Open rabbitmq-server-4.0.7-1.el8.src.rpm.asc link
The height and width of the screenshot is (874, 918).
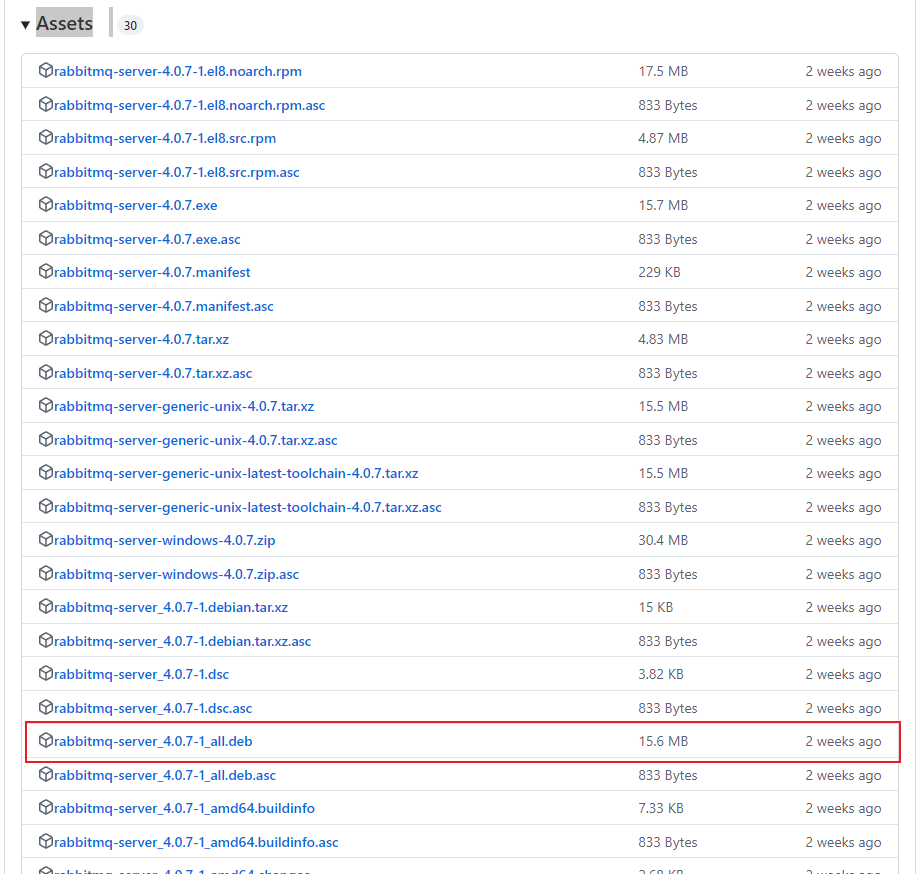177,172
